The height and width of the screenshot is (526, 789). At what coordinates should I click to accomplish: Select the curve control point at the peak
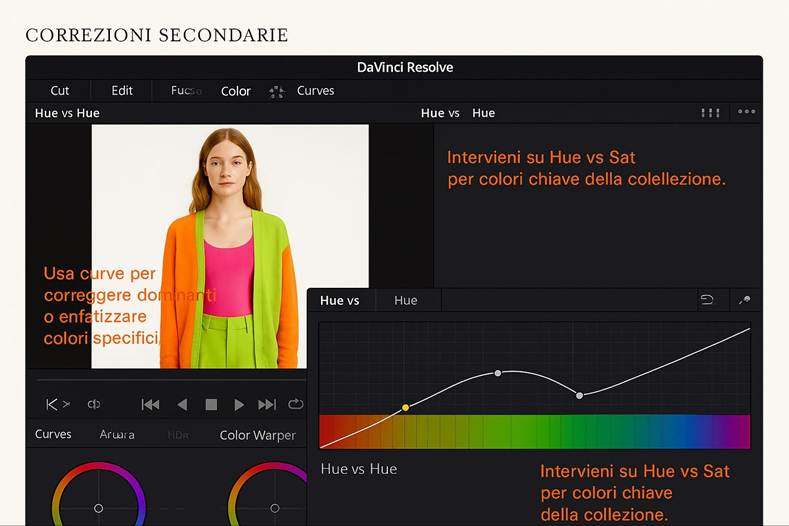(498, 373)
